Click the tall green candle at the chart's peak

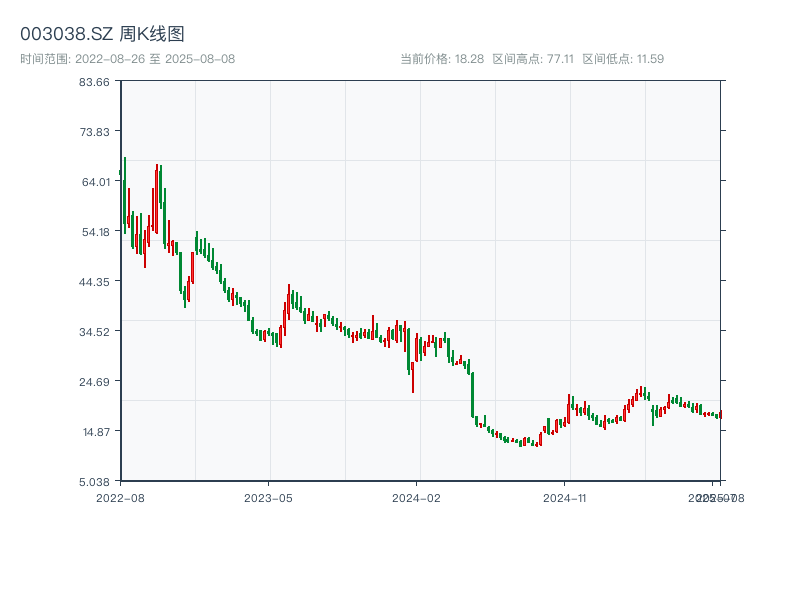(x=125, y=190)
